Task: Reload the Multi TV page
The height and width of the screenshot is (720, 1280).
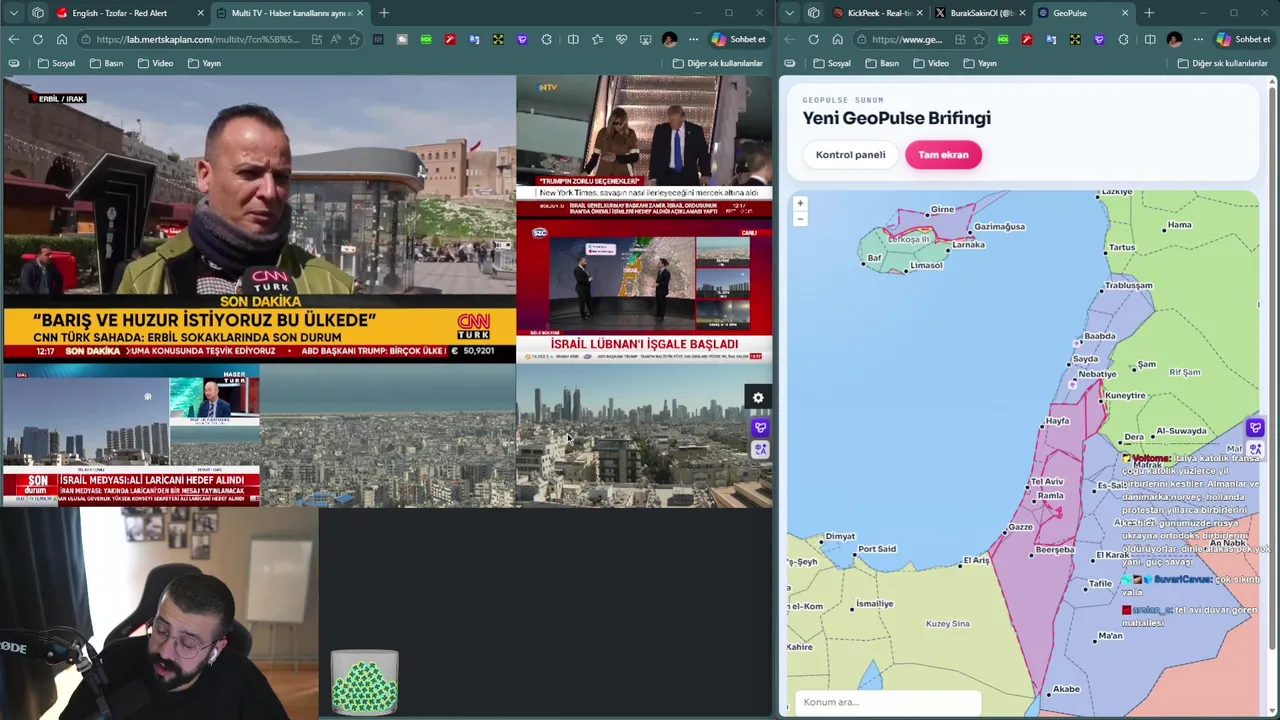Action: (38, 39)
